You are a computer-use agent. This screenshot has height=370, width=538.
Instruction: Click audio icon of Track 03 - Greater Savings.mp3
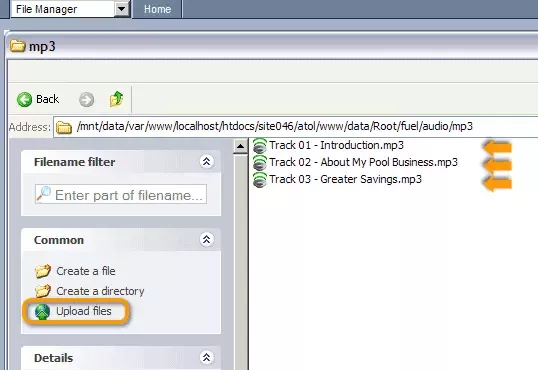pos(260,180)
